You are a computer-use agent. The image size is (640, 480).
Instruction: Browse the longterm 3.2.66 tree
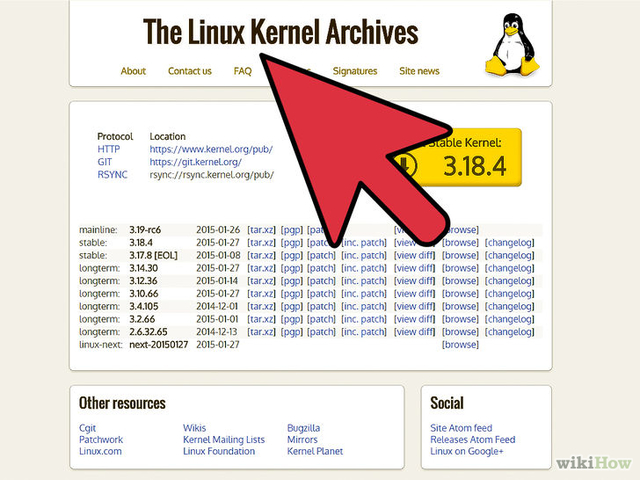460,319
